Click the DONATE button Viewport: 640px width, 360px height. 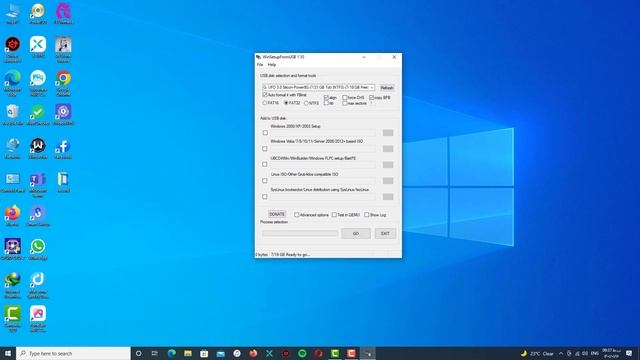click(x=277, y=214)
